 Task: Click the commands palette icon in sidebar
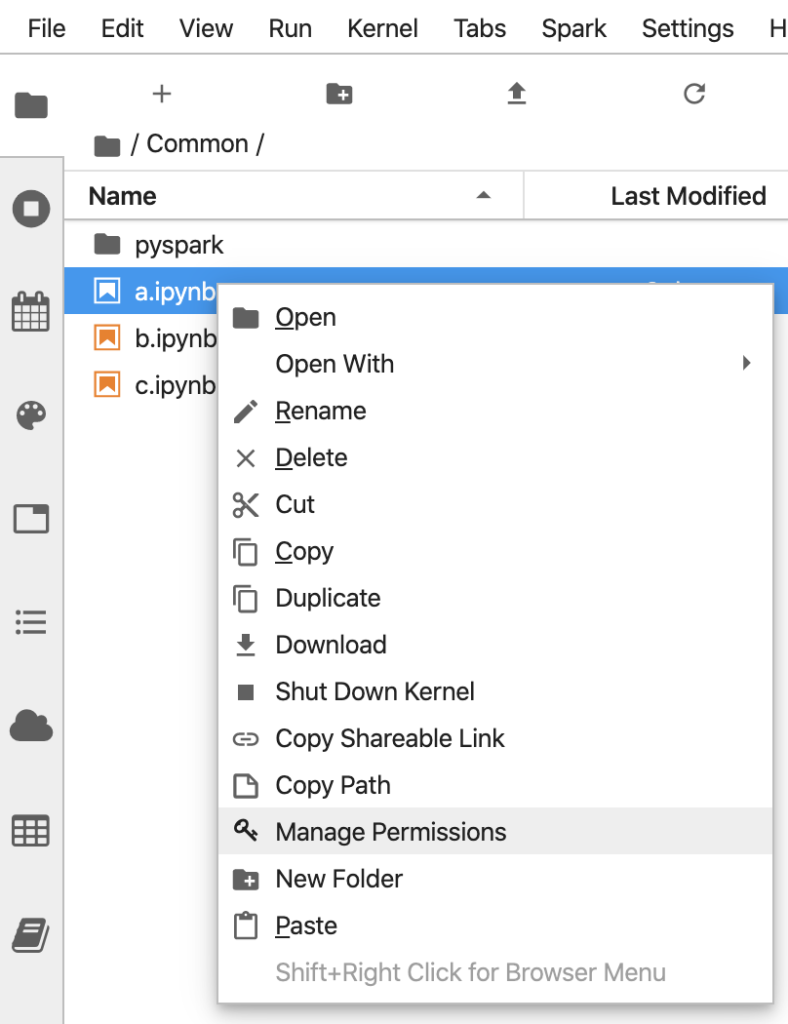click(30, 414)
